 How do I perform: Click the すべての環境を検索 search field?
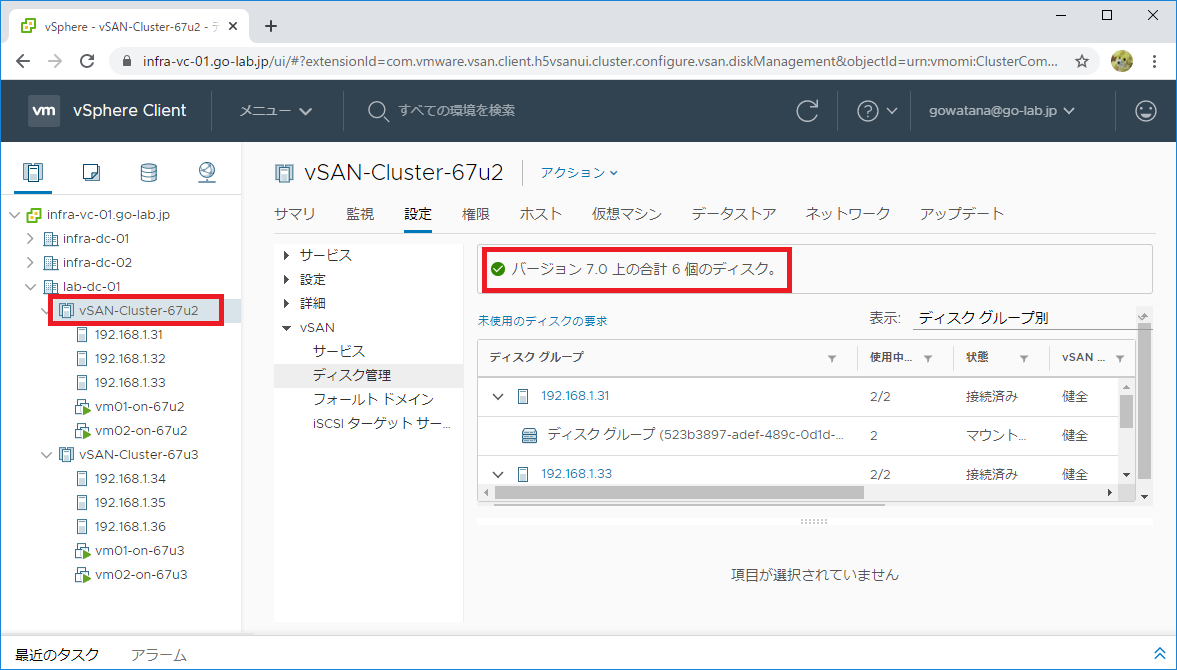(456, 111)
